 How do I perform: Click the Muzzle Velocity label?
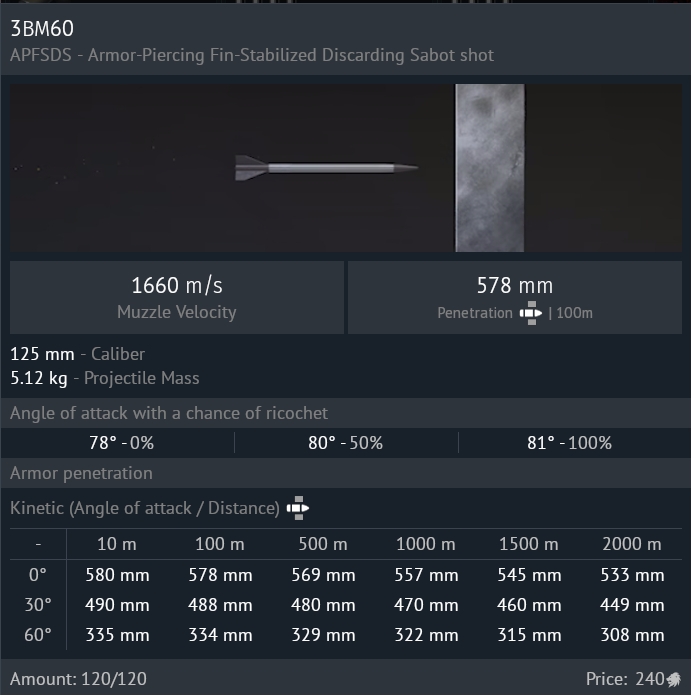coord(177,312)
